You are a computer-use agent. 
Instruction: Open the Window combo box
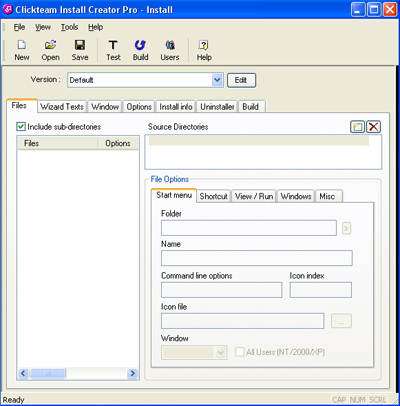tap(194, 353)
